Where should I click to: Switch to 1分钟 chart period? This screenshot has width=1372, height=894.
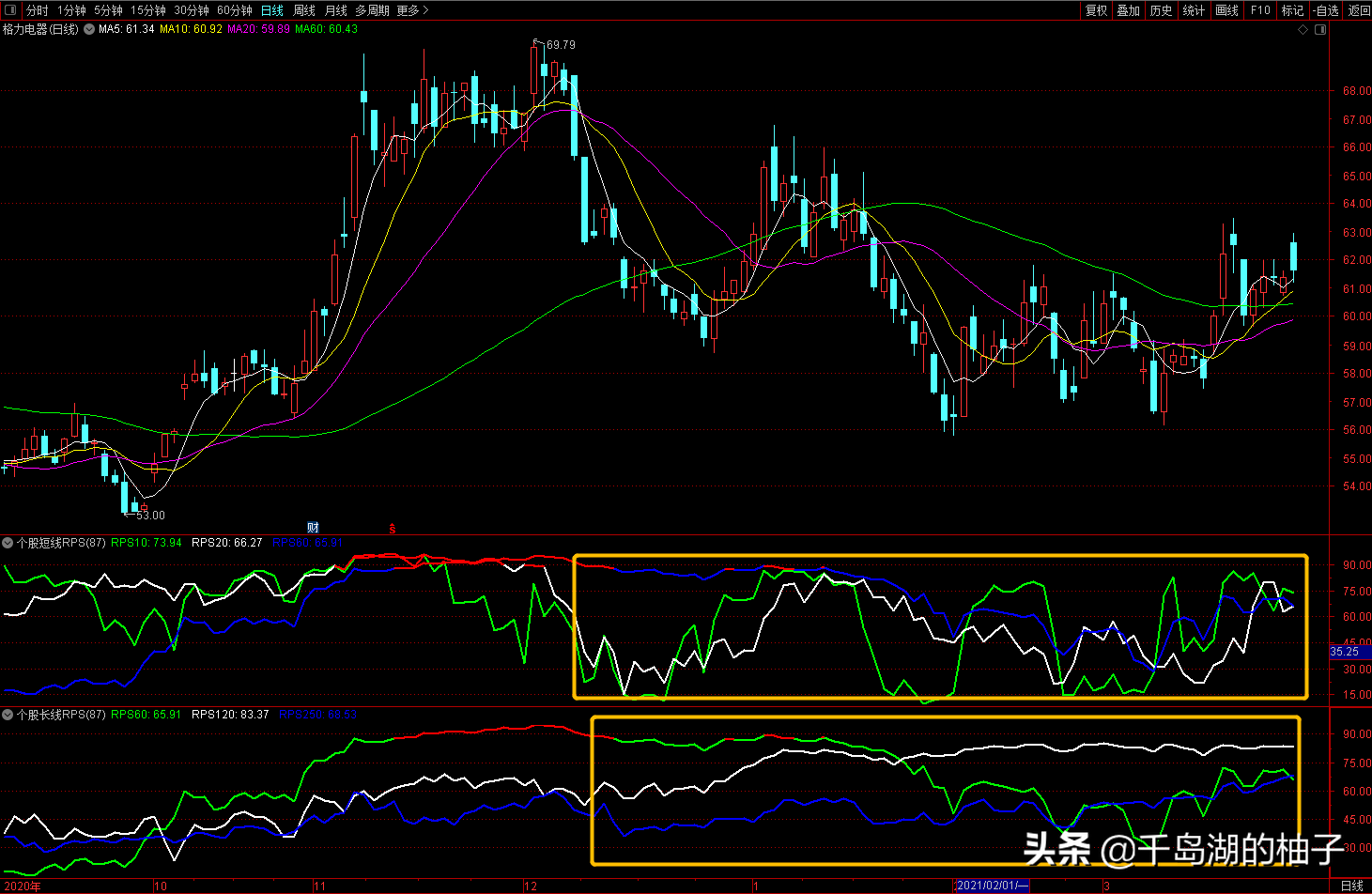[71, 10]
